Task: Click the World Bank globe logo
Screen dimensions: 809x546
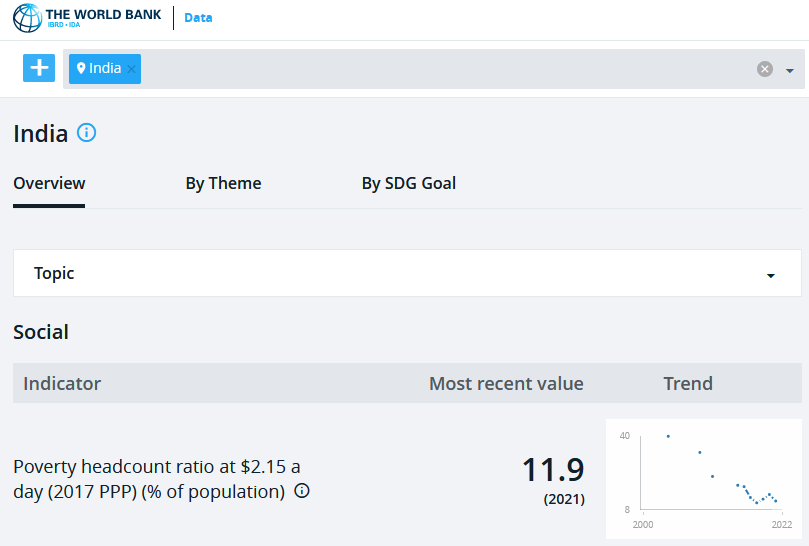Action: [27, 18]
